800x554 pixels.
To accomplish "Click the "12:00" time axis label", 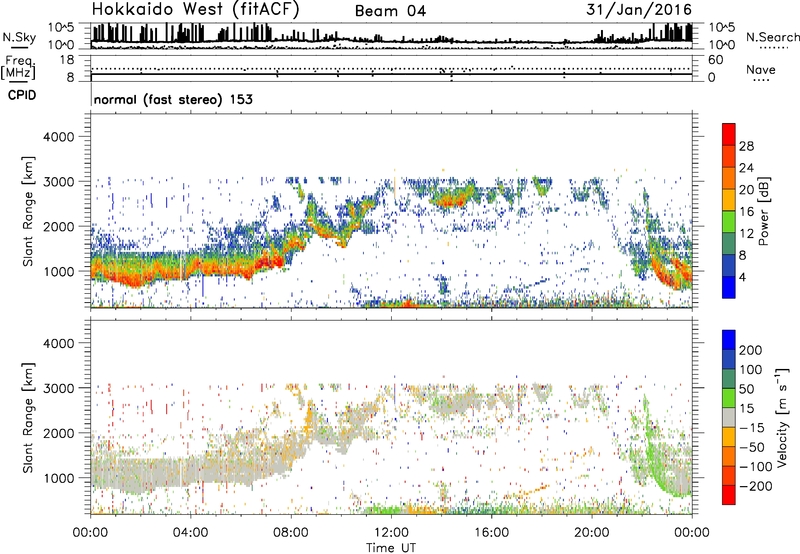I will (391, 533).
